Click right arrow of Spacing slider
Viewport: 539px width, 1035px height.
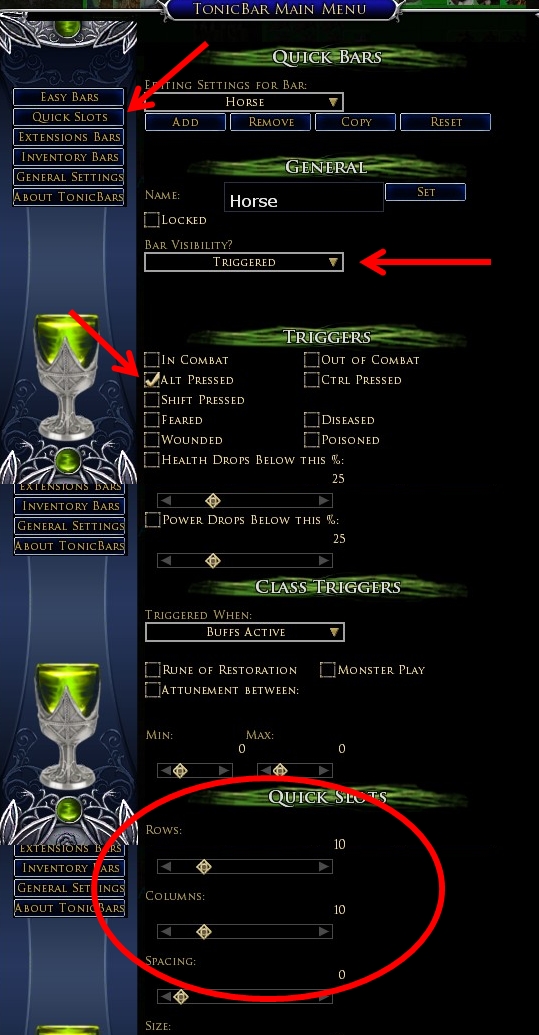pos(324,997)
